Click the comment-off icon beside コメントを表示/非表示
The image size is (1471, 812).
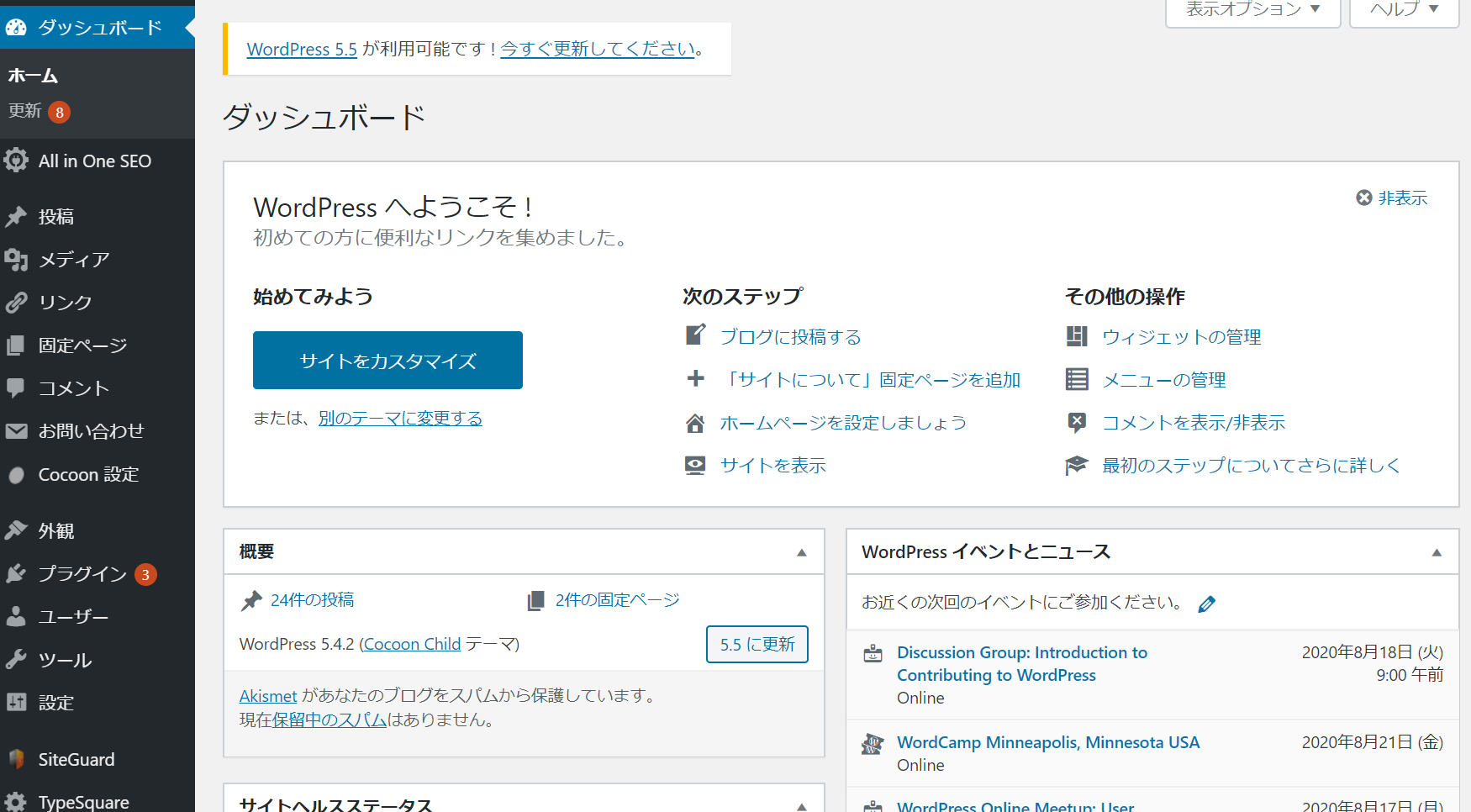tap(1077, 422)
